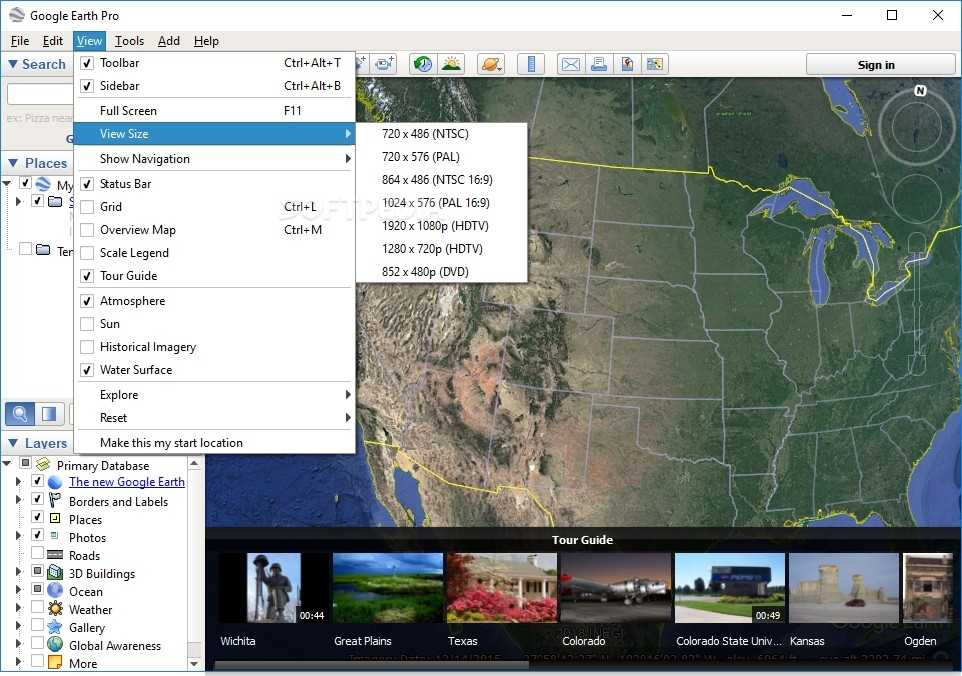Collapse the Primary Database tree node
Screen dimensions: 962x676
pyautogui.click(x=7, y=463)
